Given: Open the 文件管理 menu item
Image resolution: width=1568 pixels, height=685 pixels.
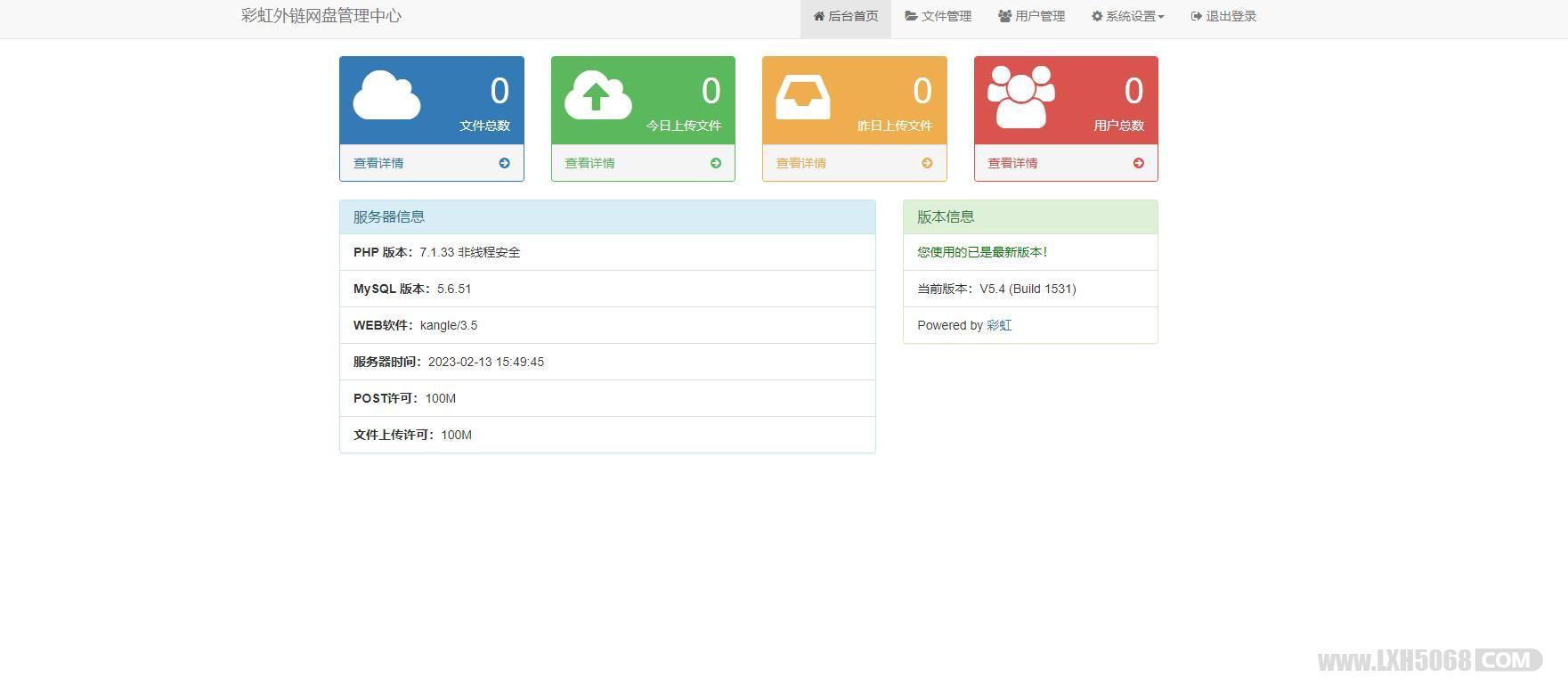Looking at the screenshot, I should tap(938, 16).
